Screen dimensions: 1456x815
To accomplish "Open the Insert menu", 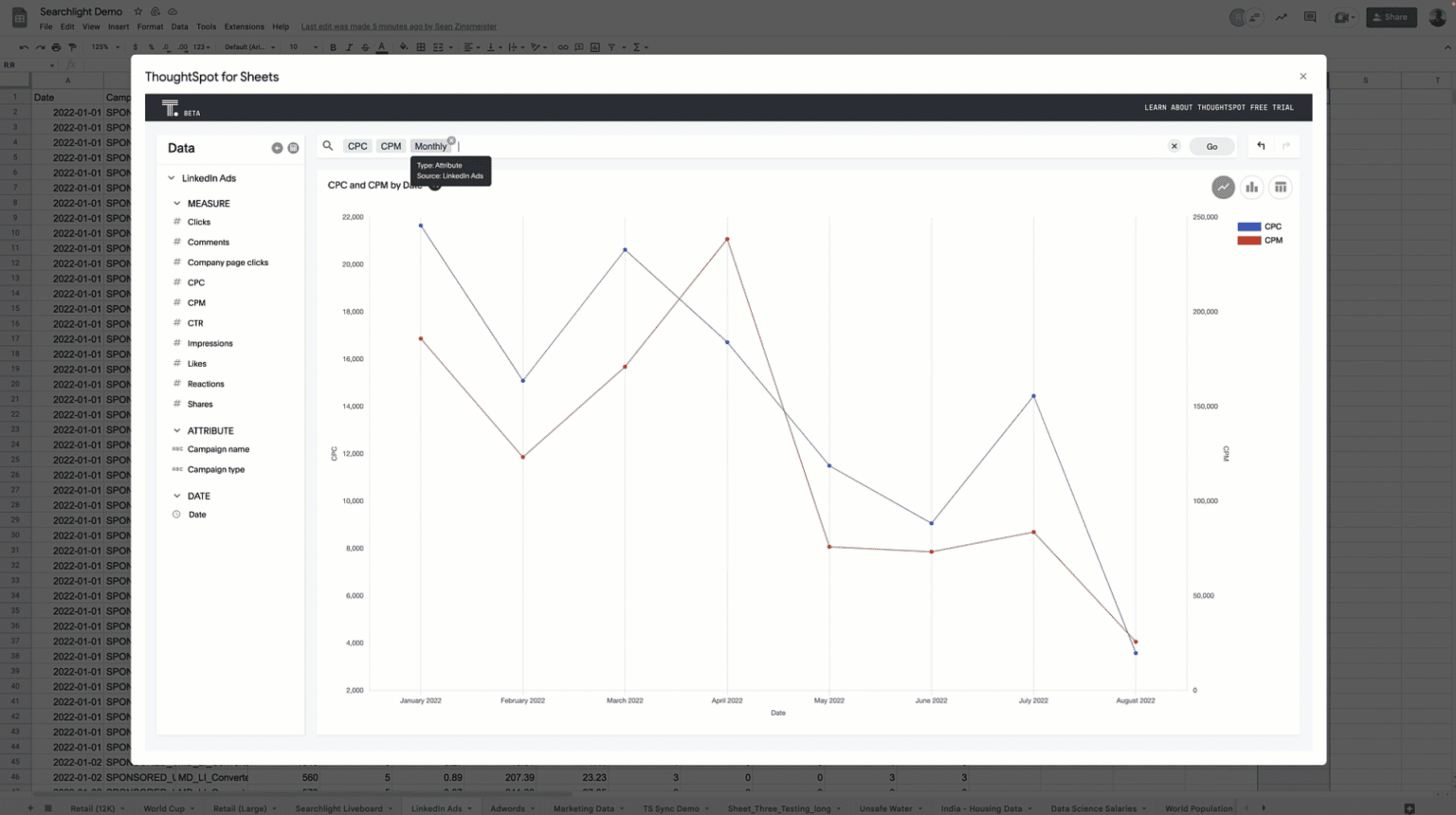I will [x=118, y=27].
